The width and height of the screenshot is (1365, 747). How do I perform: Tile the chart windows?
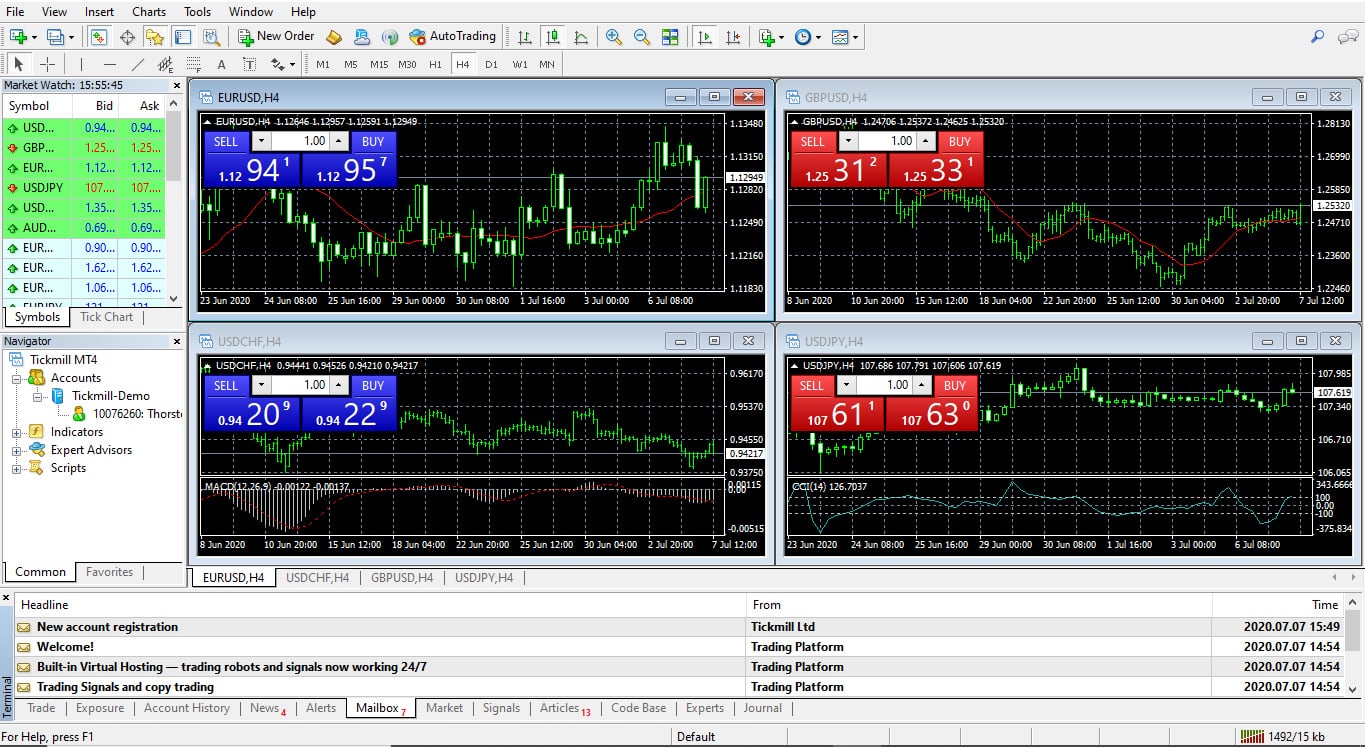668,37
